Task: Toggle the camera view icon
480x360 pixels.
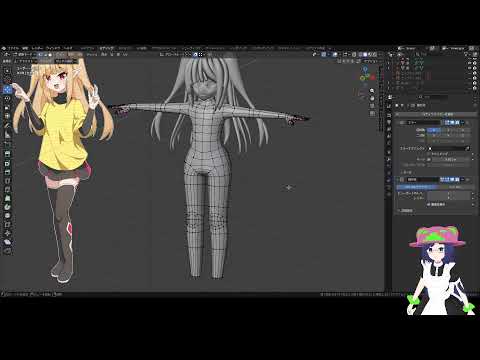Action: click(372, 106)
